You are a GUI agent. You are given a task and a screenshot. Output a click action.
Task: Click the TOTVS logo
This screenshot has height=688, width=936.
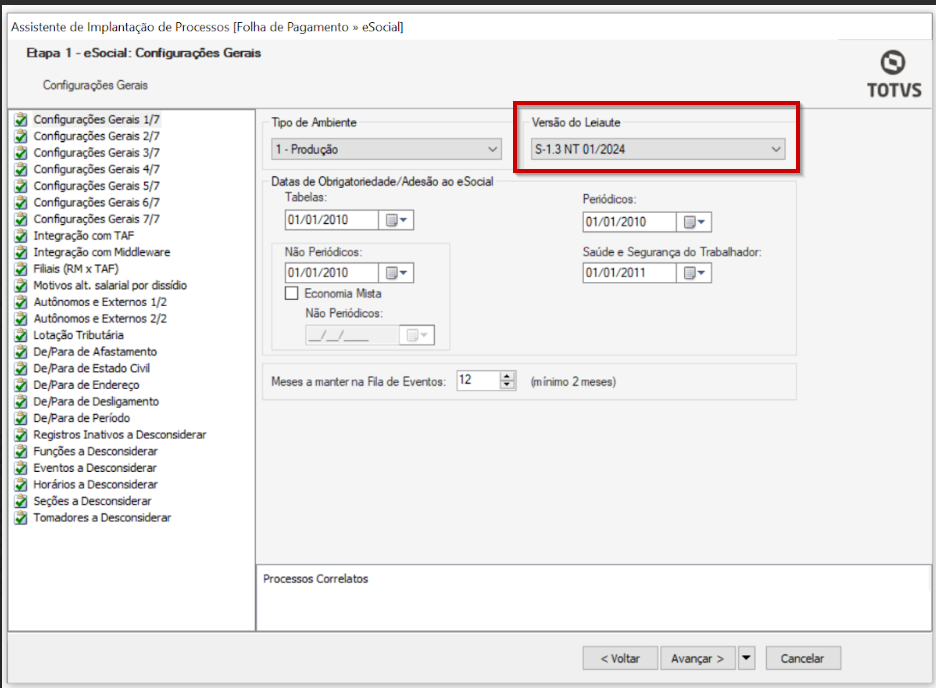point(894,74)
